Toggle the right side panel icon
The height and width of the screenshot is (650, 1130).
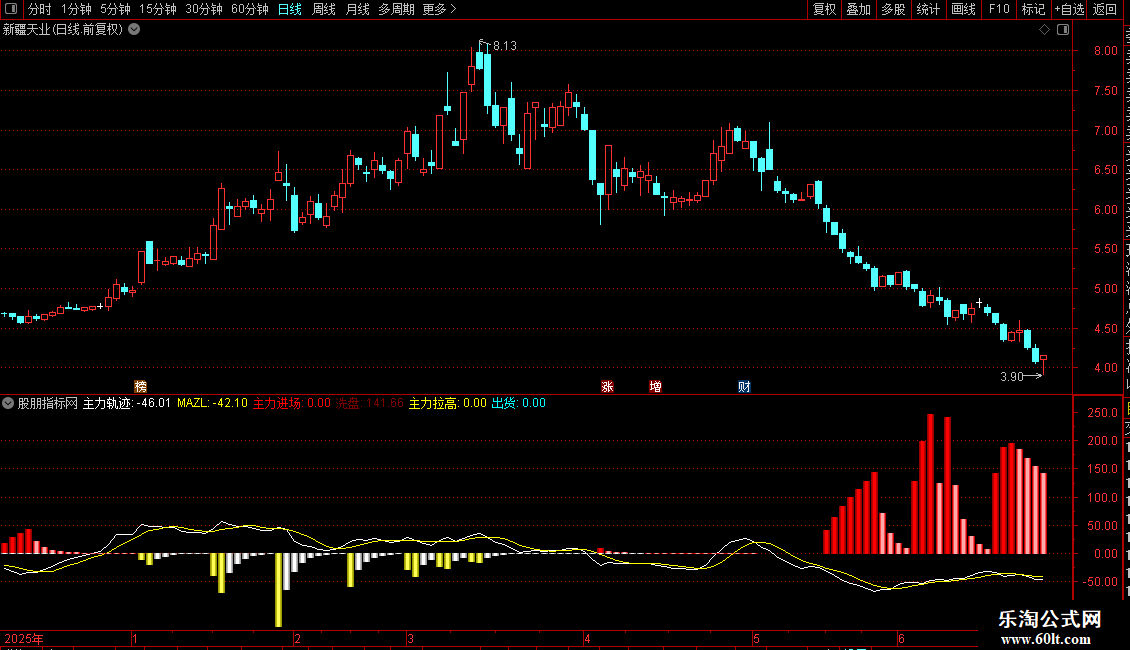coord(1063,30)
